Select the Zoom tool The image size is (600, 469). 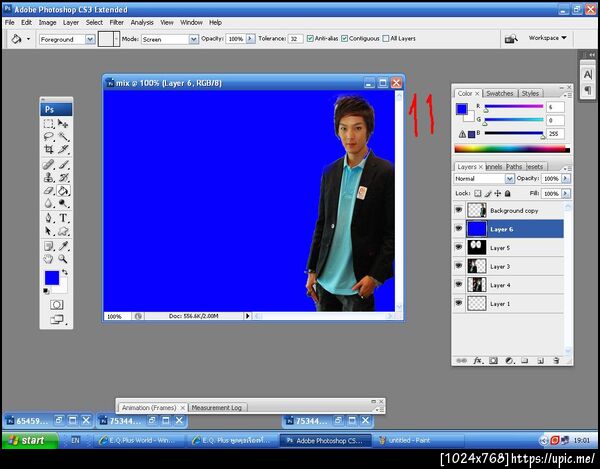(63, 259)
